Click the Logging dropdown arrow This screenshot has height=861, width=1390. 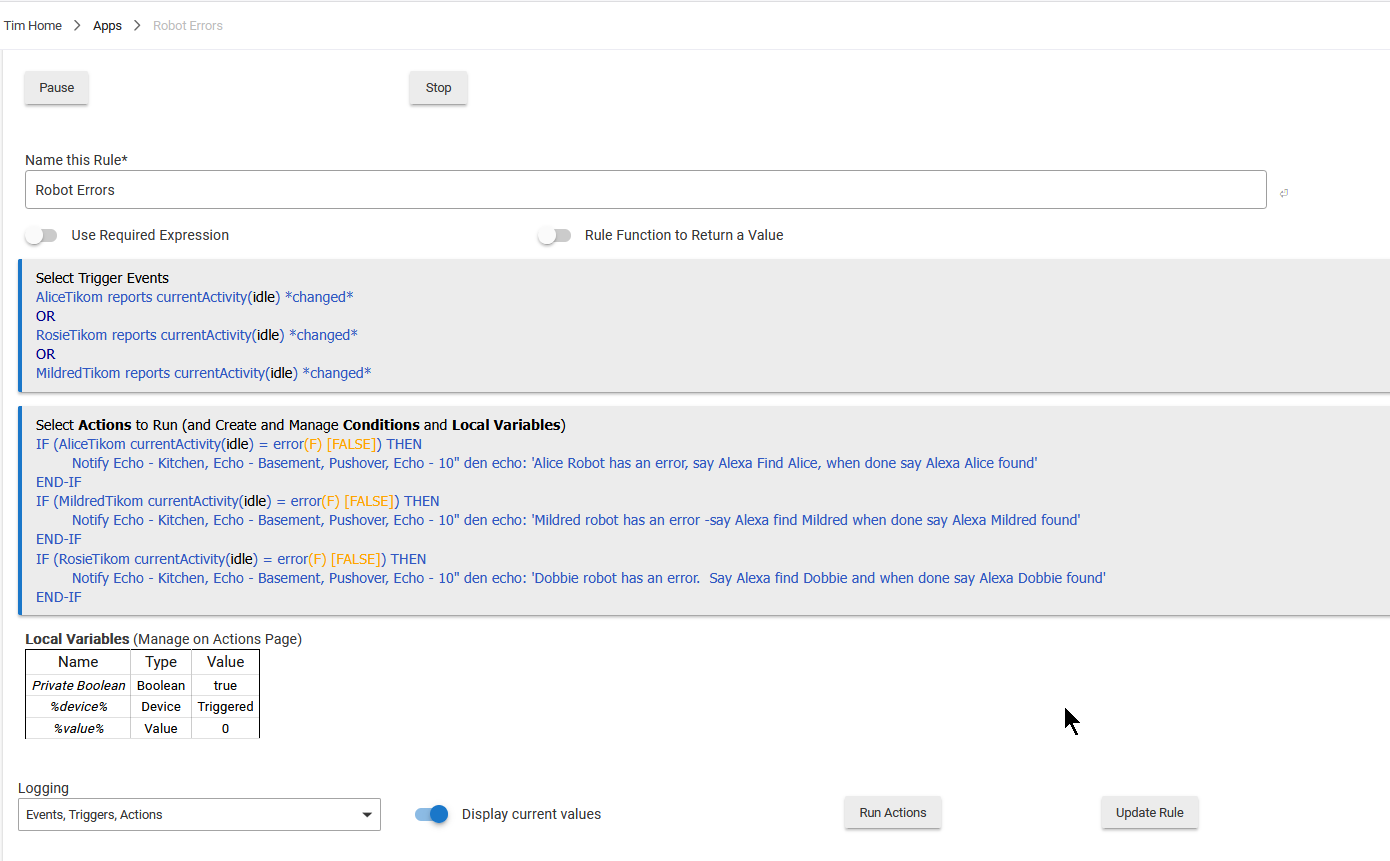[366, 815]
